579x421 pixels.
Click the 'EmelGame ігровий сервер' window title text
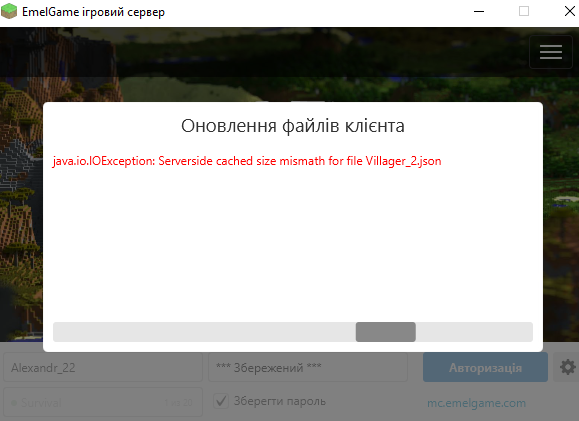(93, 12)
